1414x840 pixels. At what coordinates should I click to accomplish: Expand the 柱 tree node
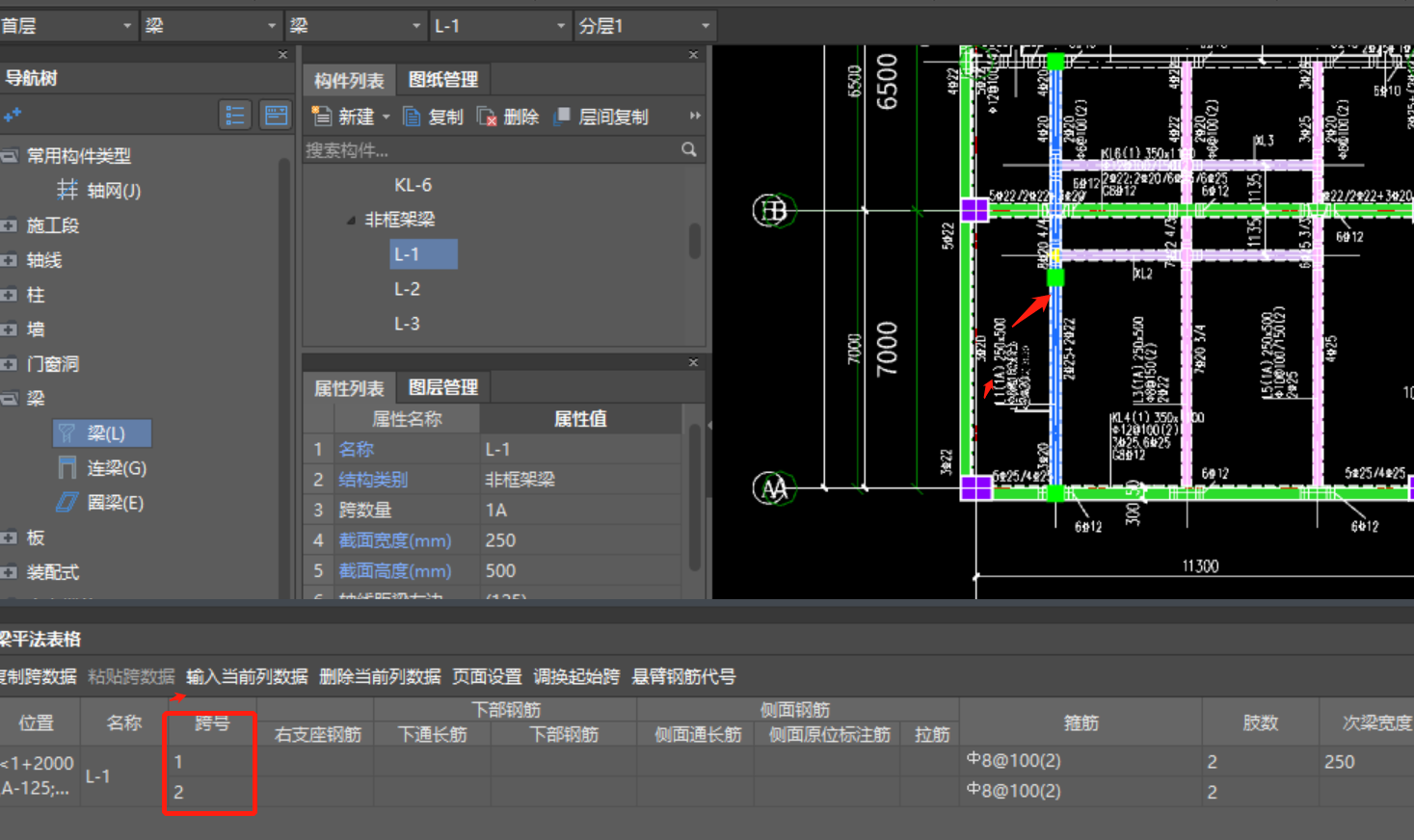click(9, 295)
